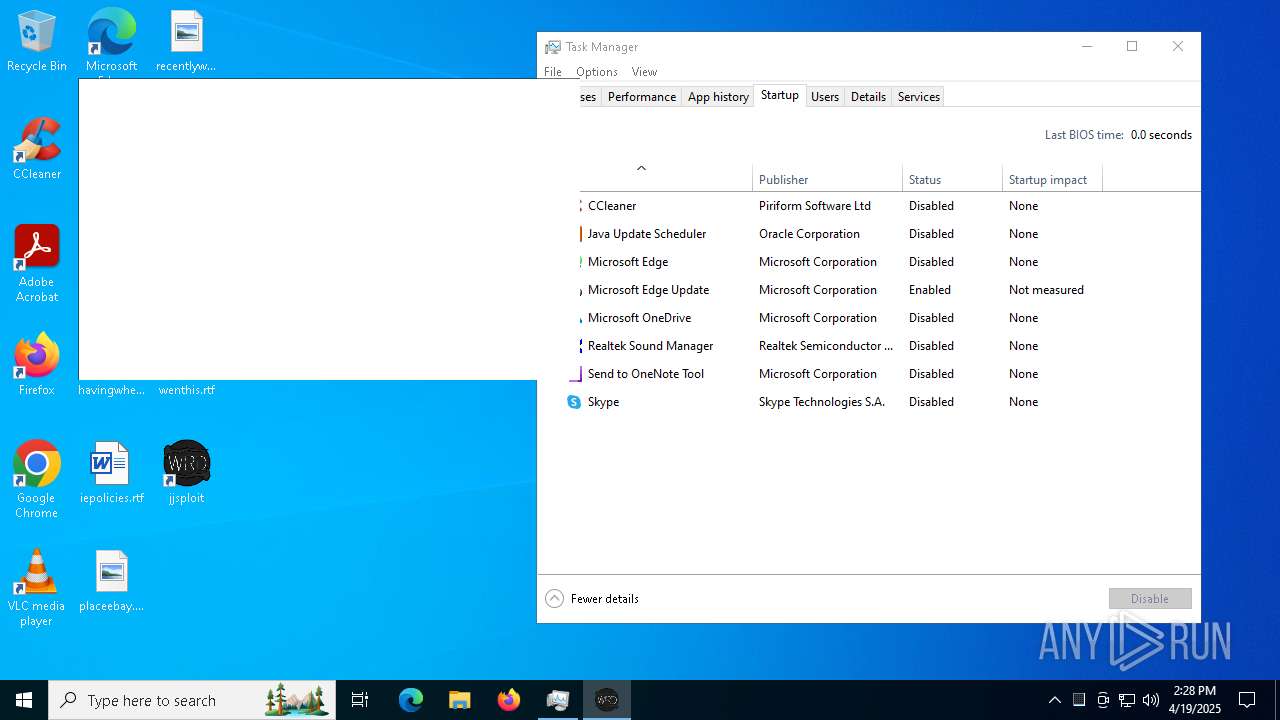
Task: Switch to WRD app taskbar button
Action: coord(607,700)
